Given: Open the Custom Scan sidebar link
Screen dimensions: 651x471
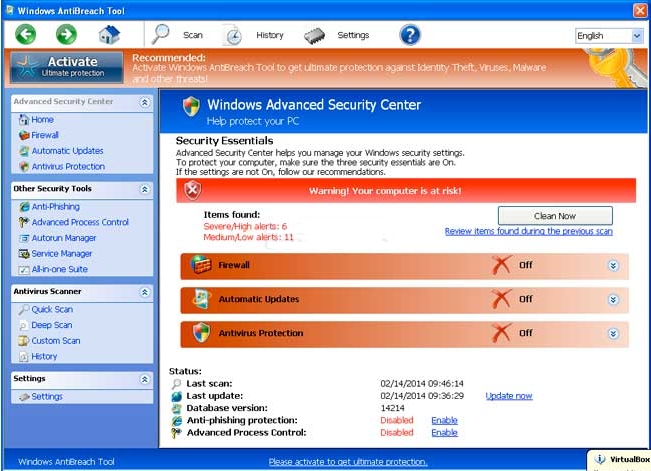Looking at the screenshot, I should (56, 341).
